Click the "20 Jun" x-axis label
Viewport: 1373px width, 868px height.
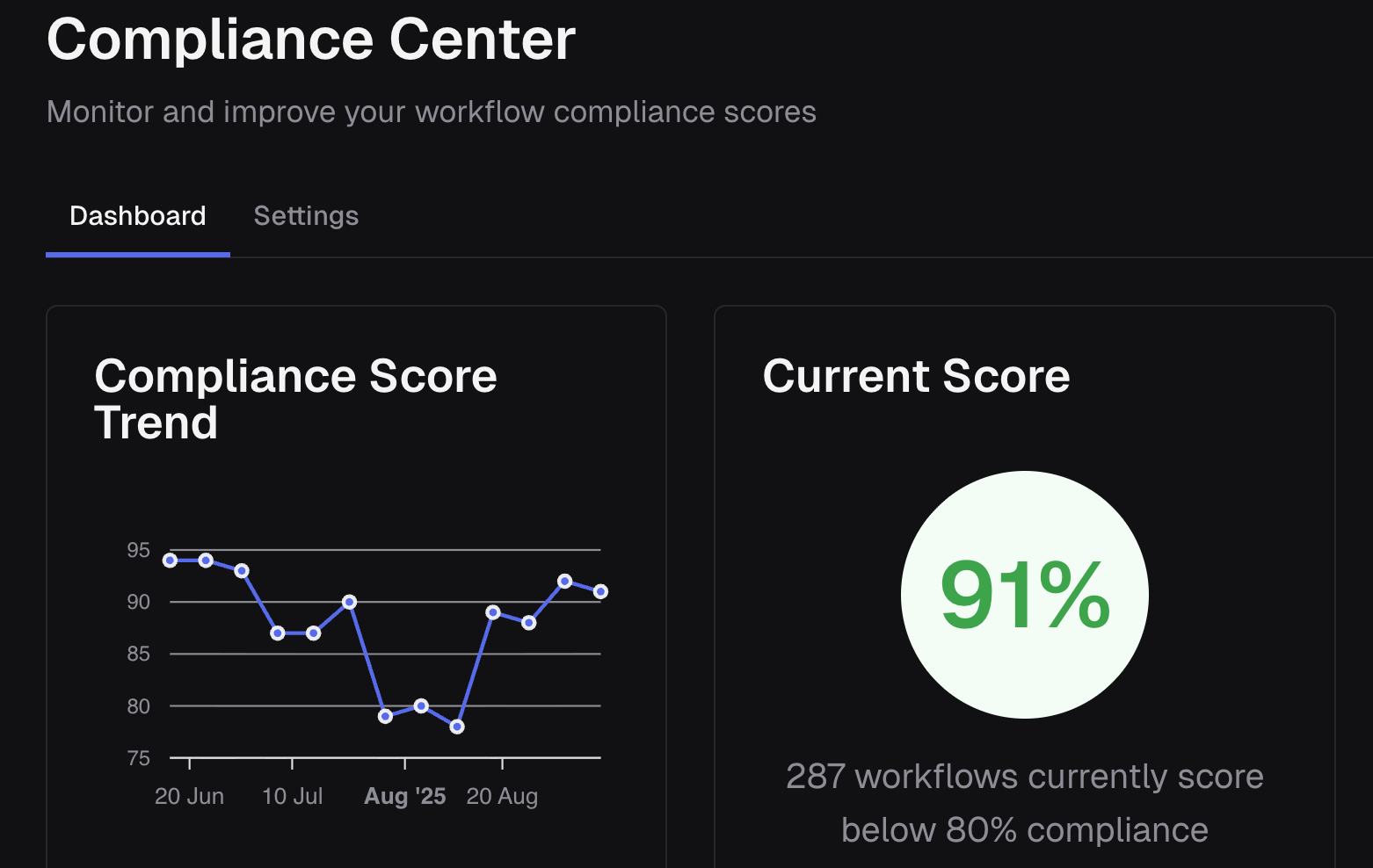pyautogui.click(x=189, y=796)
